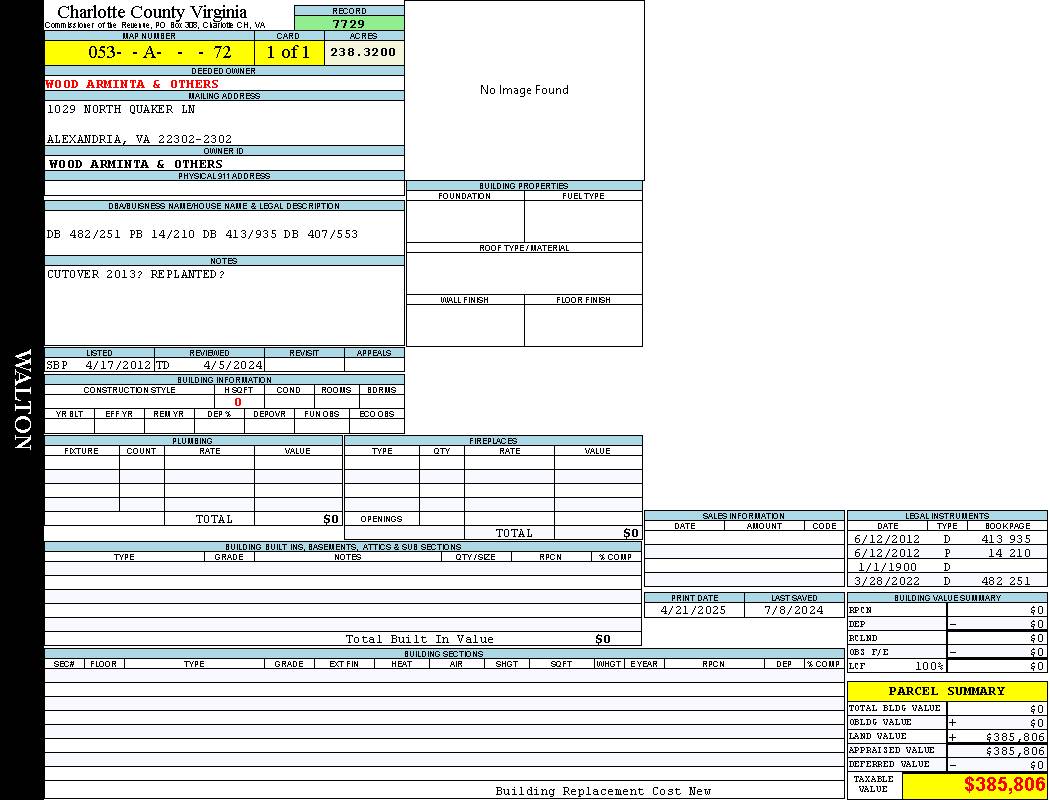This screenshot has width=1050, height=800.
Task: Click the red deeded owner name
Action: [x=132, y=84]
